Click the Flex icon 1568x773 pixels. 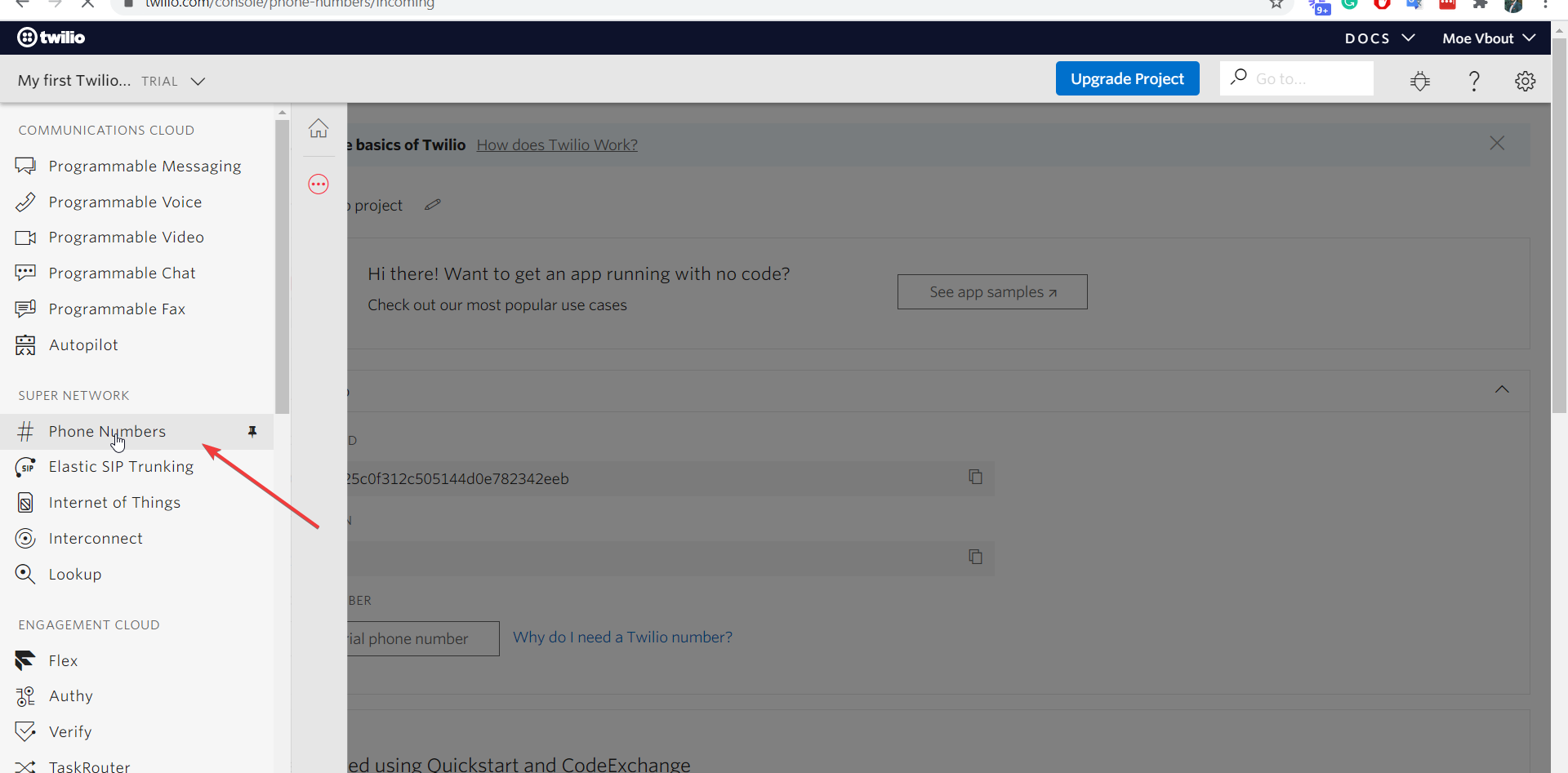[25, 660]
